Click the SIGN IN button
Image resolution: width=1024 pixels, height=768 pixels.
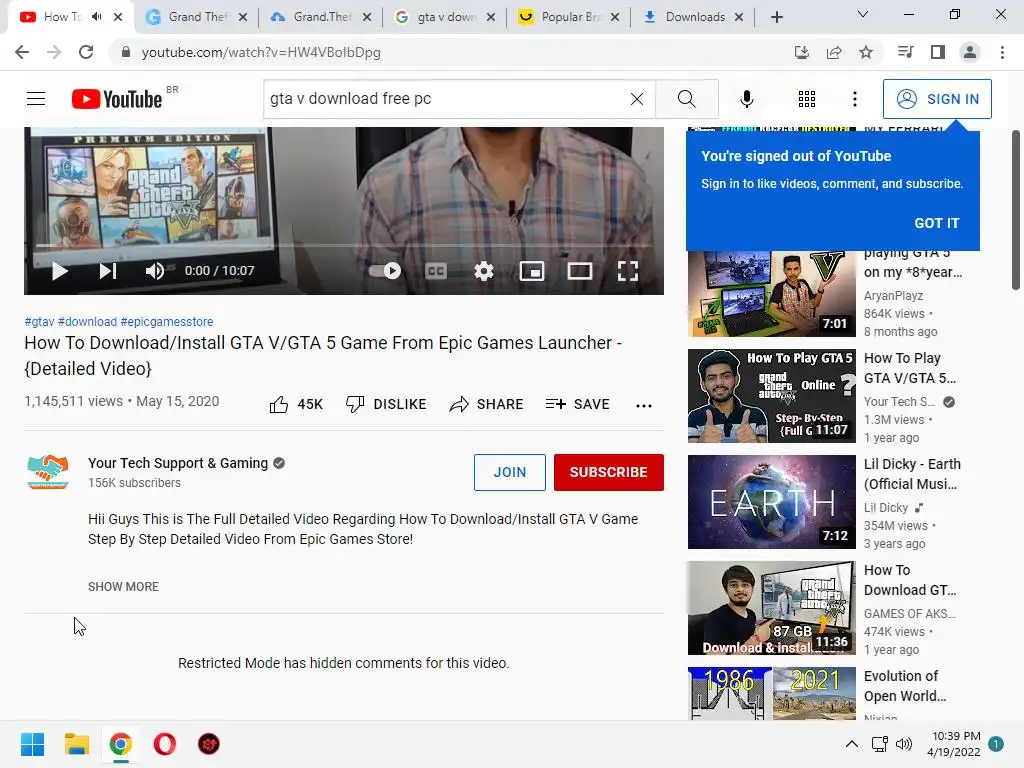pos(937,99)
